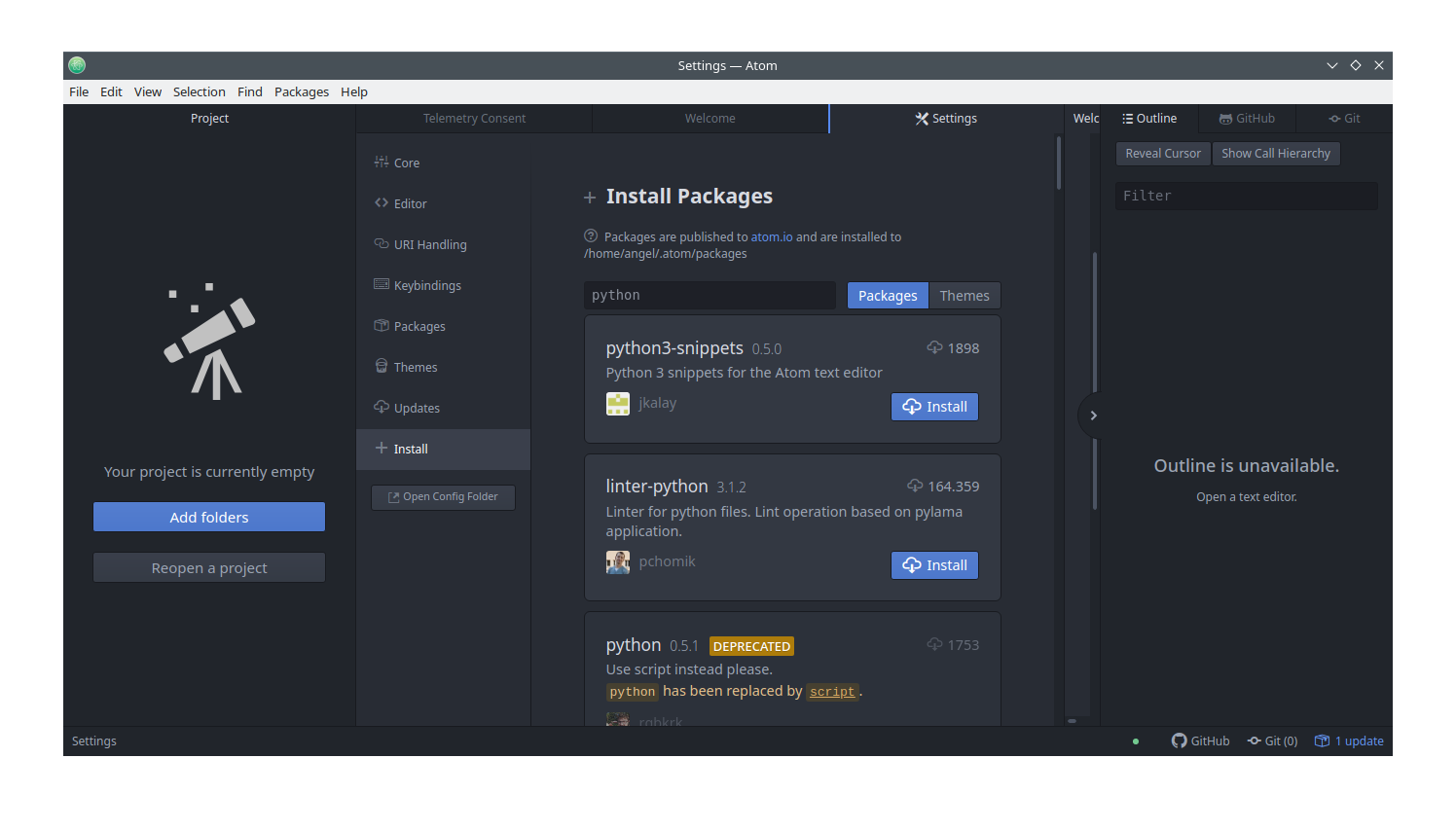Click GitHub status bar item
Image resolution: width=1456 pixels, height=831 pixels.
[1201, 741]
